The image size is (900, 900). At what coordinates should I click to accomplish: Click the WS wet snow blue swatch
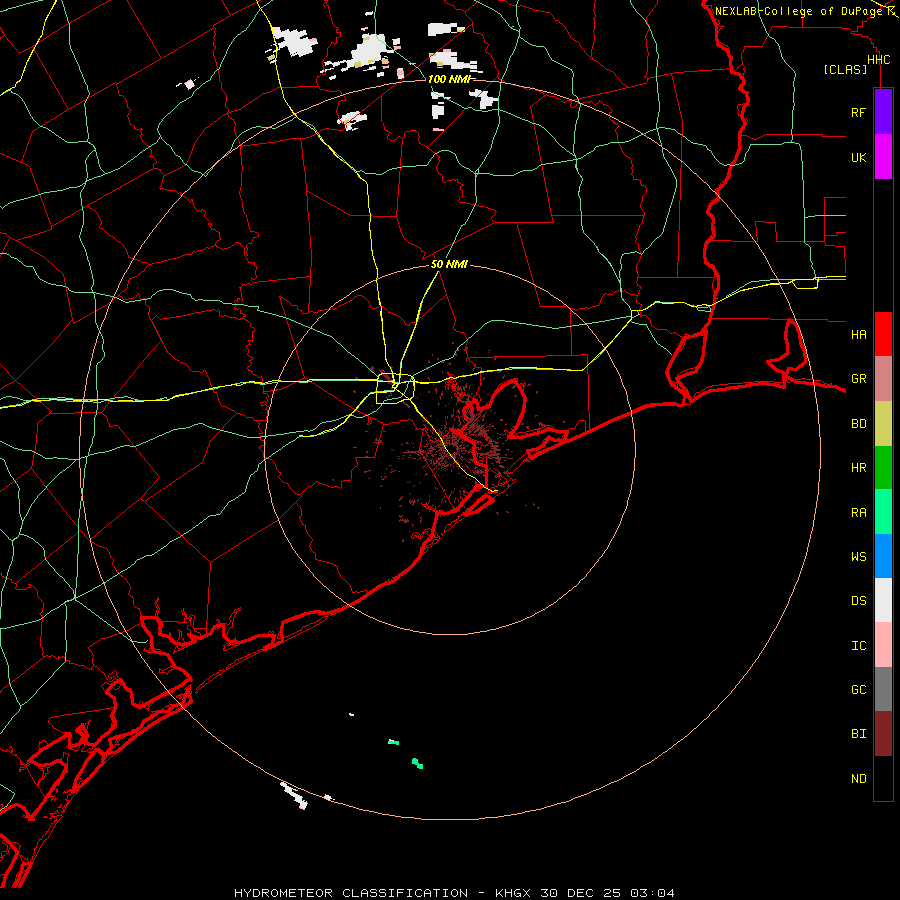point(883,556)
